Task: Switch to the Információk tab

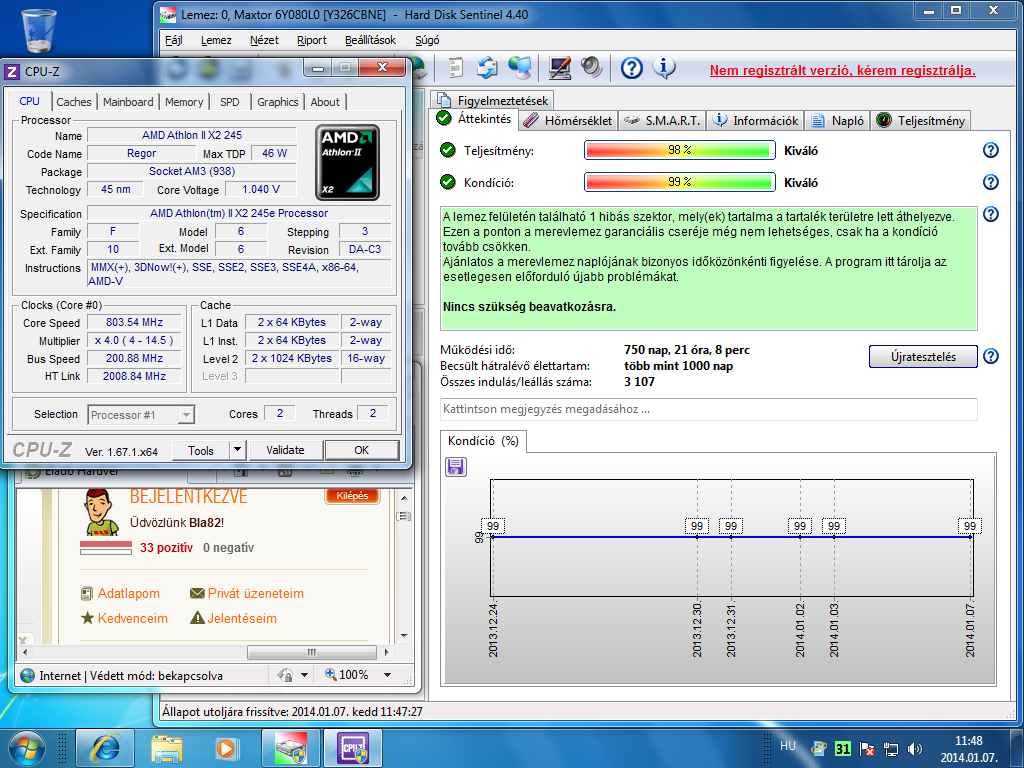Action: pyautogui.click(x=755, y=120)
